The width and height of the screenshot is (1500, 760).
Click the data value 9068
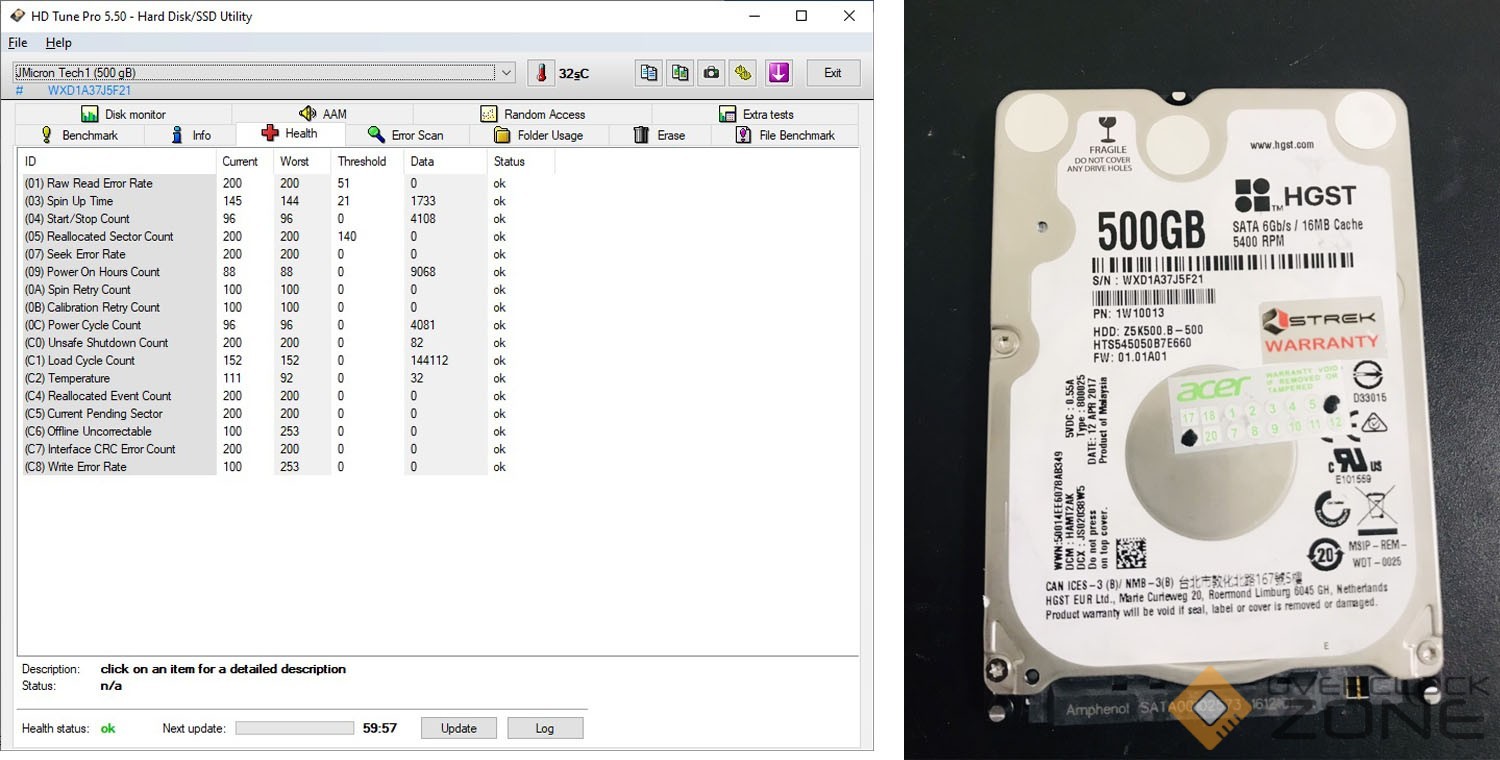pos(423,272)
